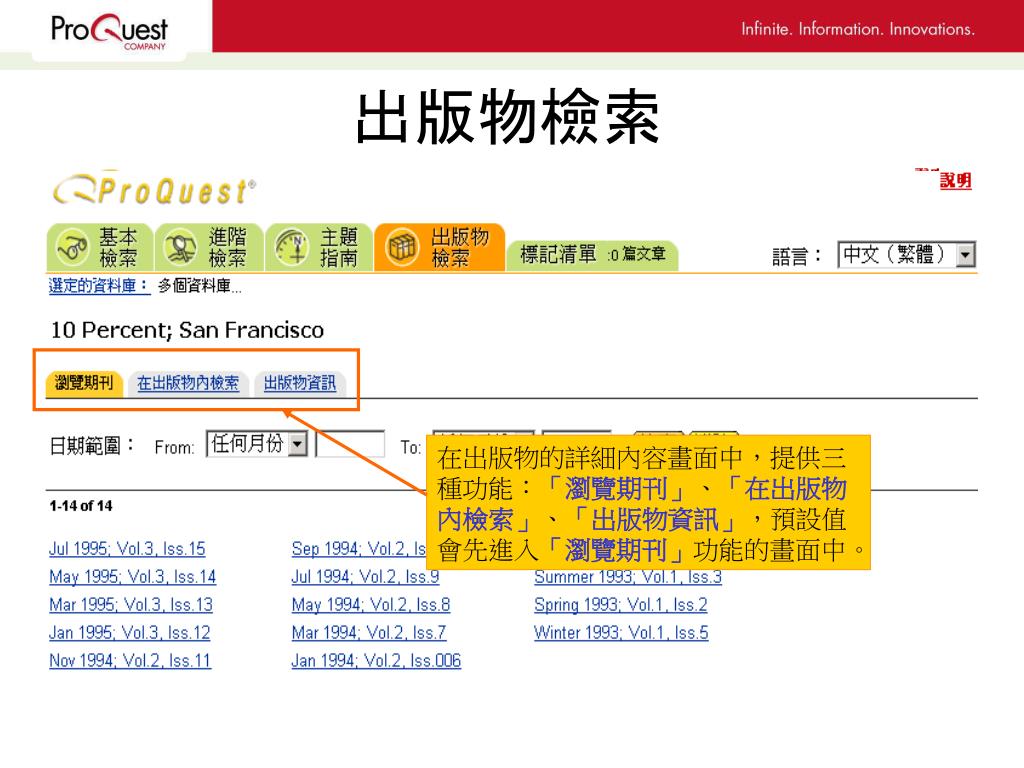1024x768 pixels.
Task: Click the 1-14 of 14 result count
Action: (81, 506)
